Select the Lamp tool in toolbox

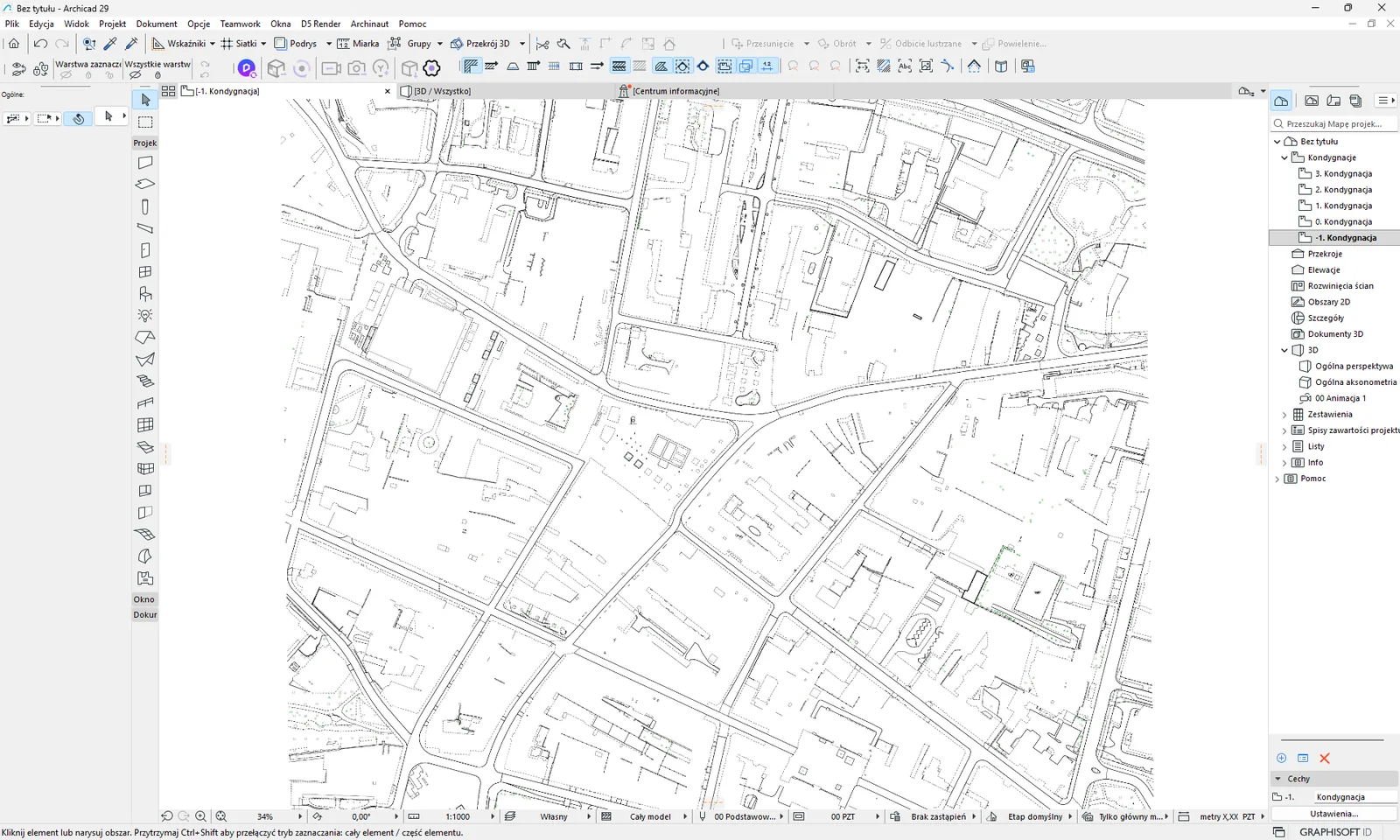(x=145, y=315)
